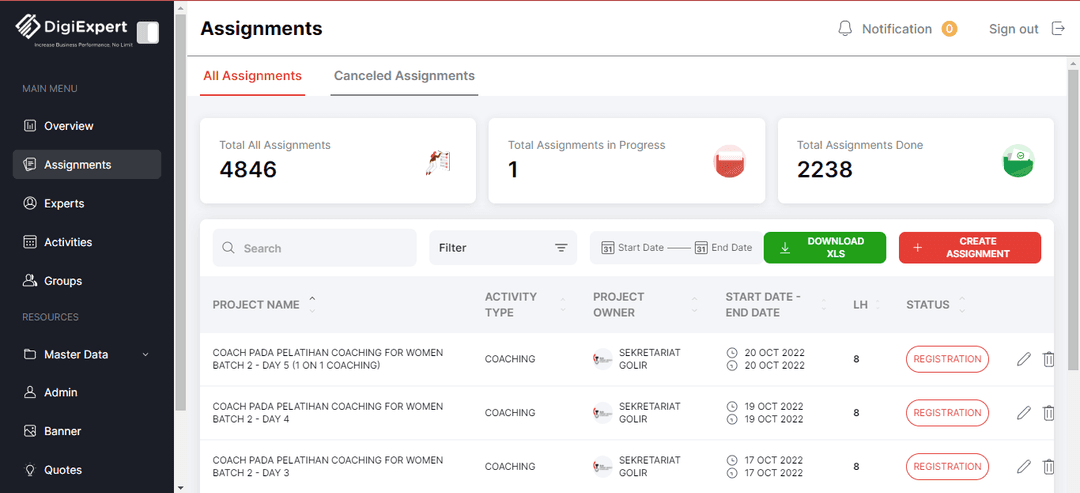Sort by Project Name column arrows
The height and width of the screenshot is (493, 1080).
click(312, 304)
